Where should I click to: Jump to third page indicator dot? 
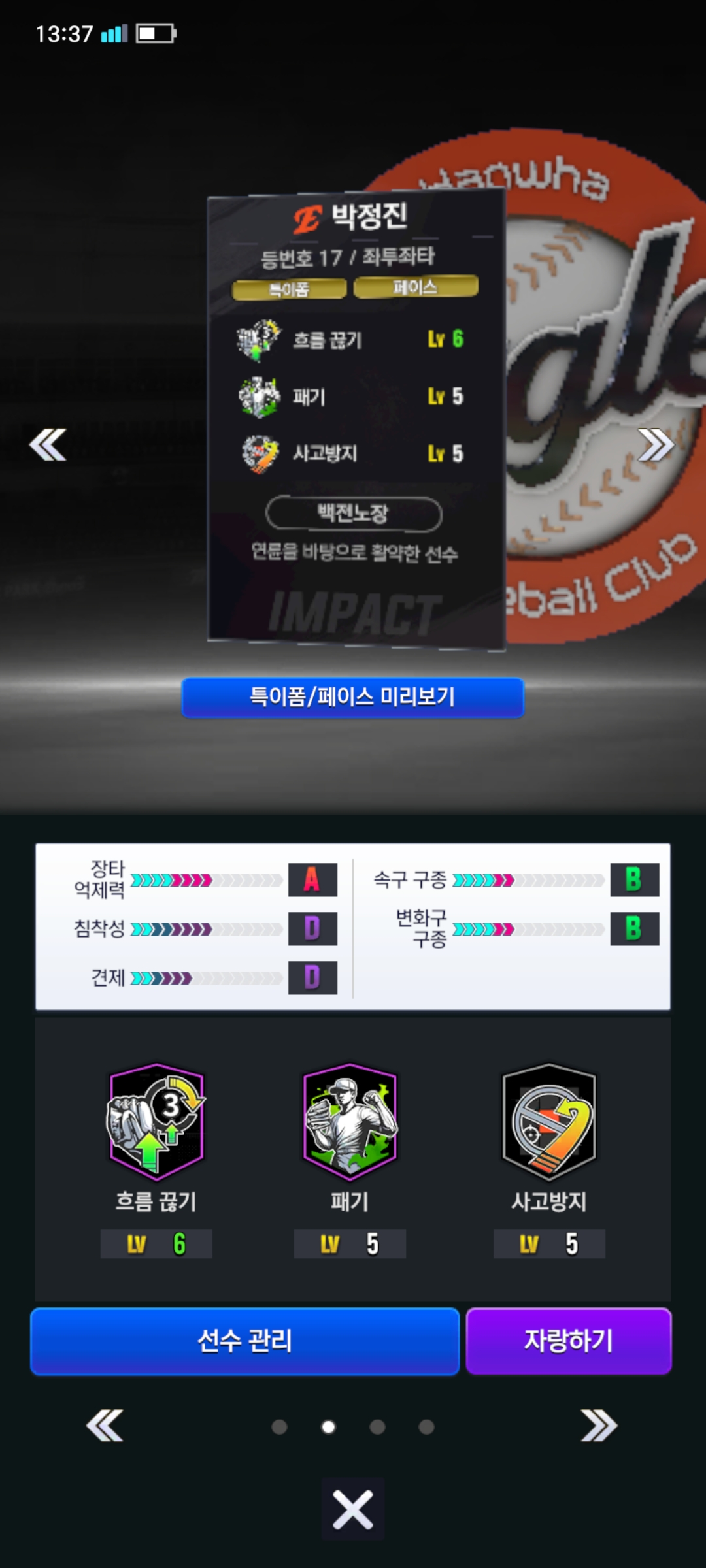coord(377,1427)
